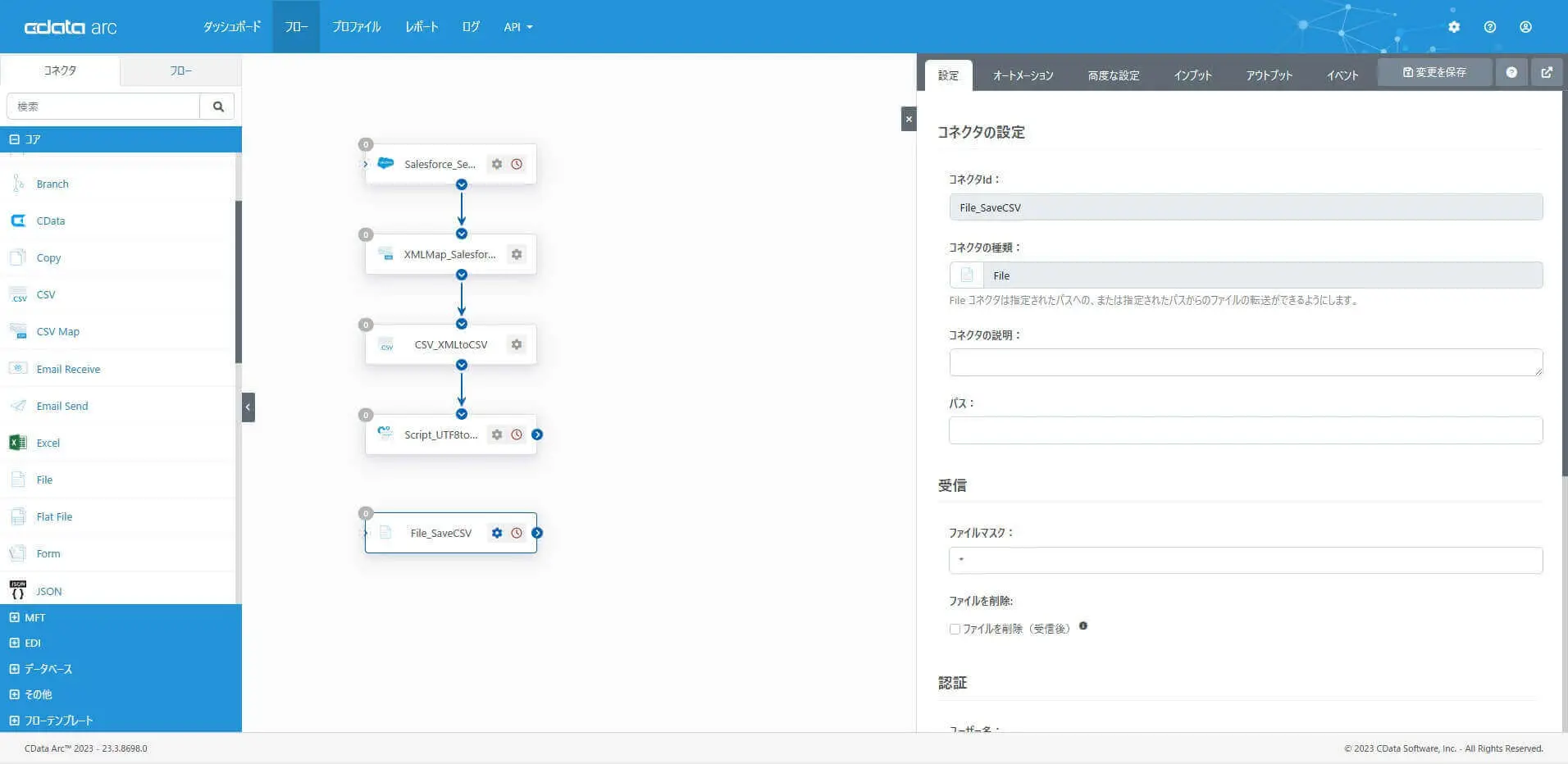The width and height of the screenshot is (1568, 764).
Task: Toggle ファイルを削除（受信後）checkbox
Action: [x=955, y=630]
